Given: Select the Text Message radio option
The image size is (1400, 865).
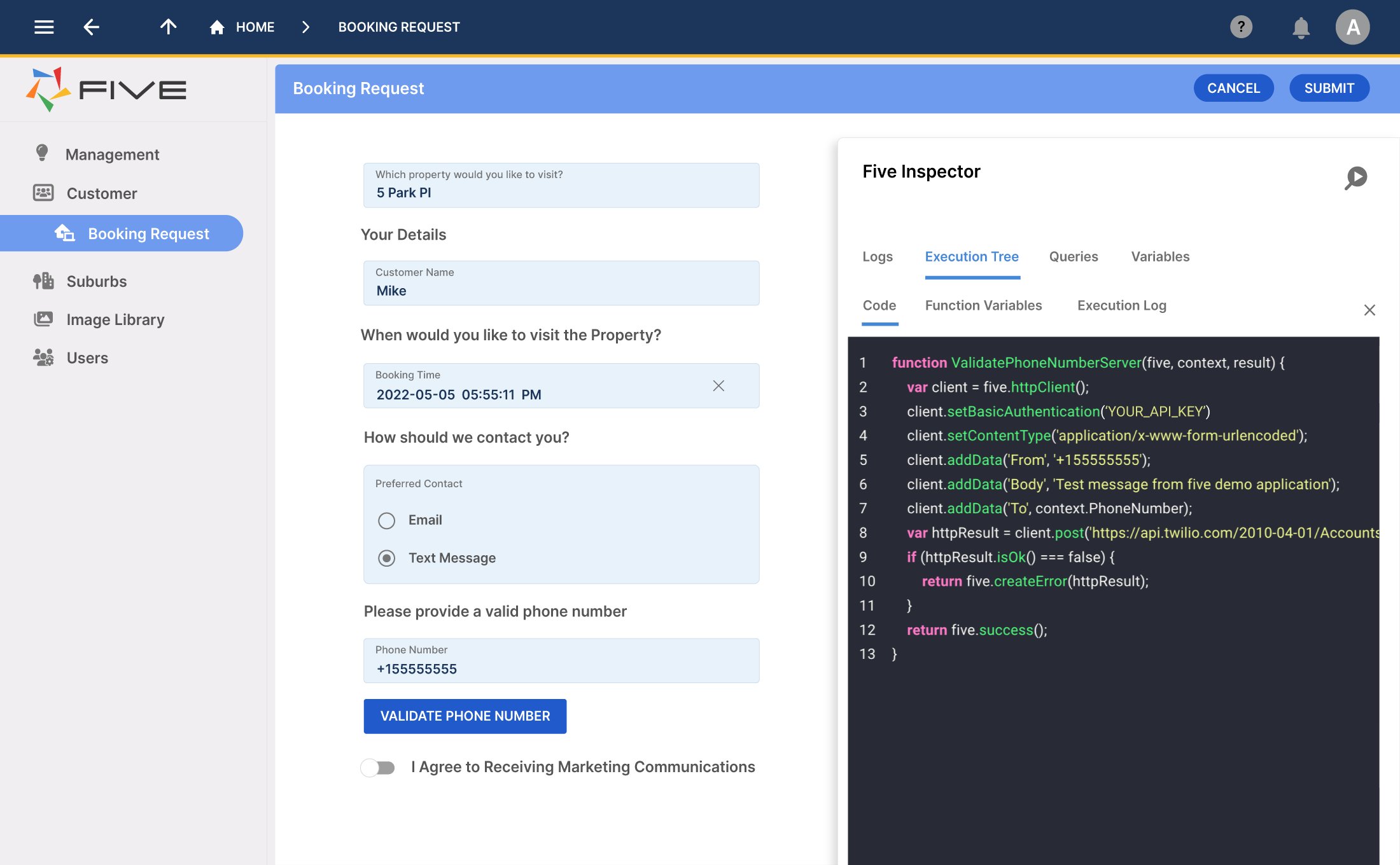Looking at the screenshot, I should 386,558.
